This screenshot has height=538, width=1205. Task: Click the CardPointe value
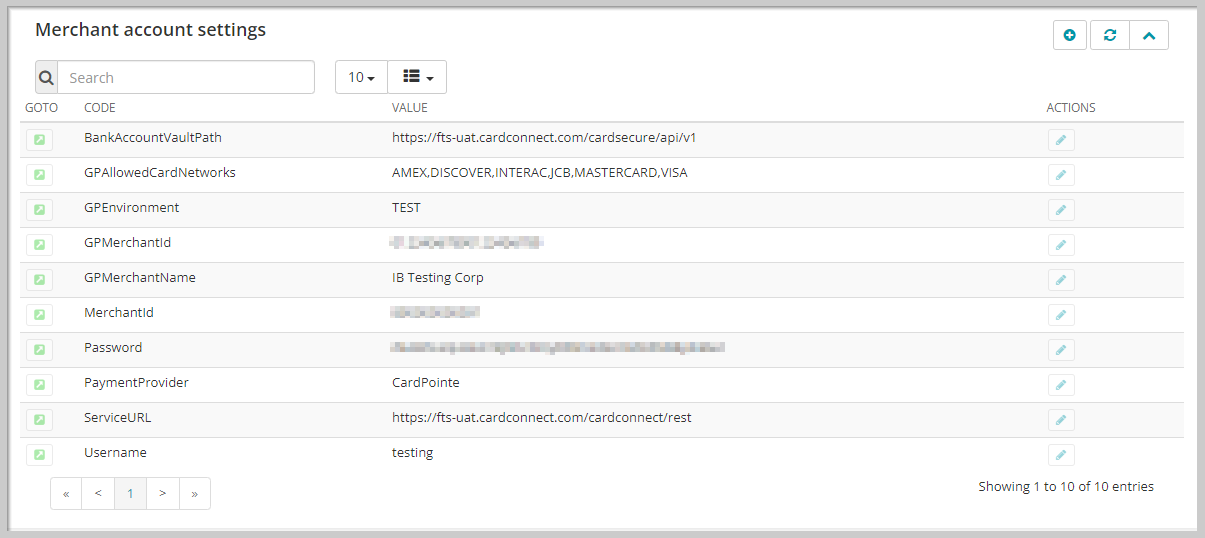(426, 382)
